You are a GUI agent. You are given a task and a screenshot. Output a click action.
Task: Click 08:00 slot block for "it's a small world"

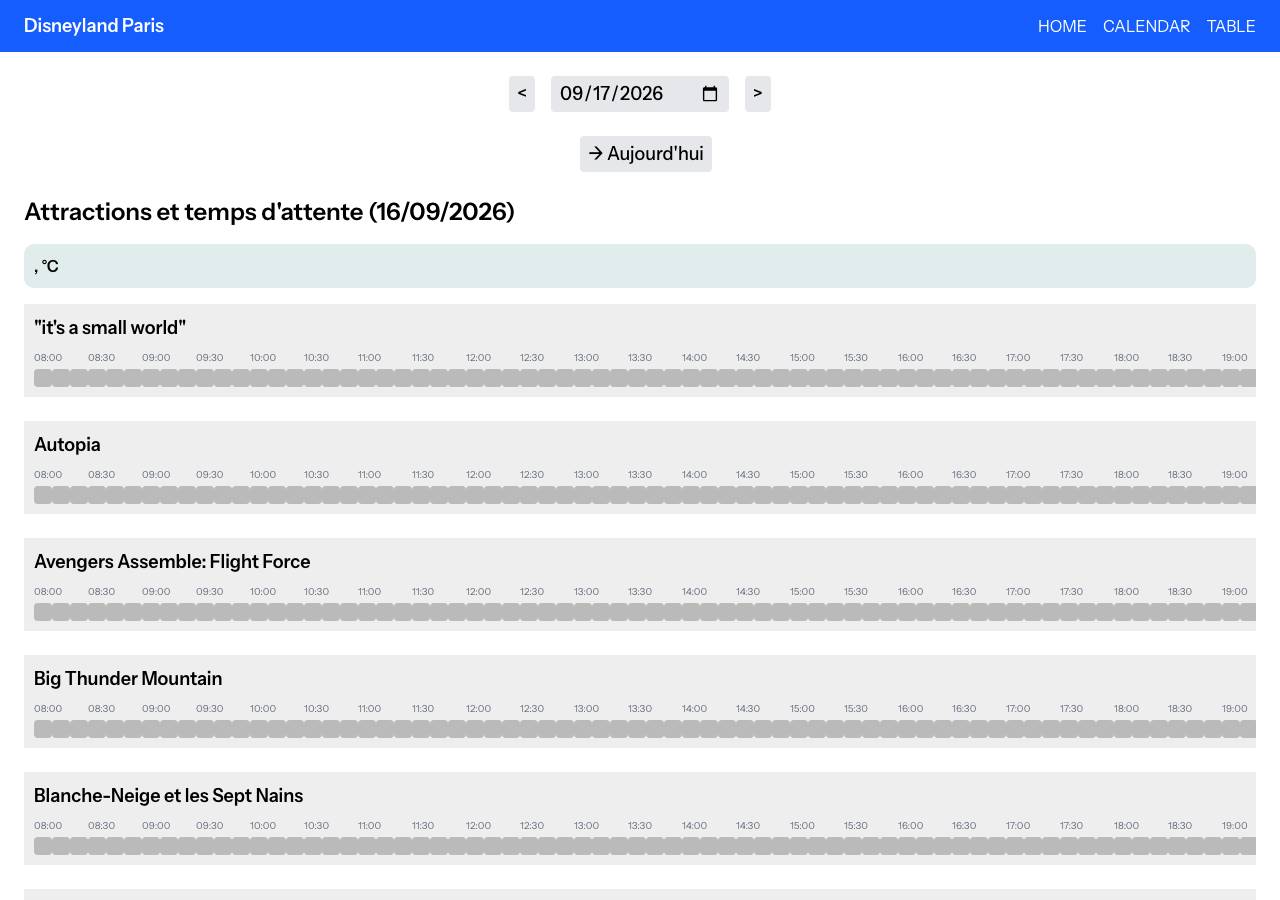click(x=43, y=378)
